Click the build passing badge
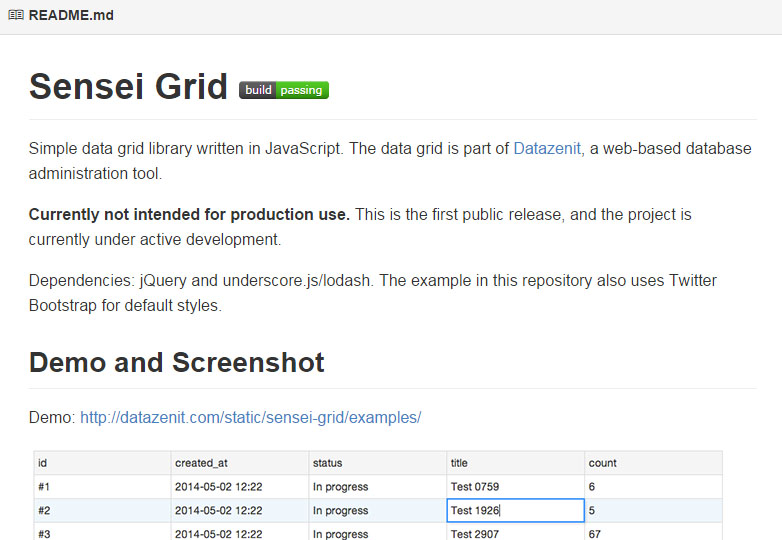 [x=284, y=90]
